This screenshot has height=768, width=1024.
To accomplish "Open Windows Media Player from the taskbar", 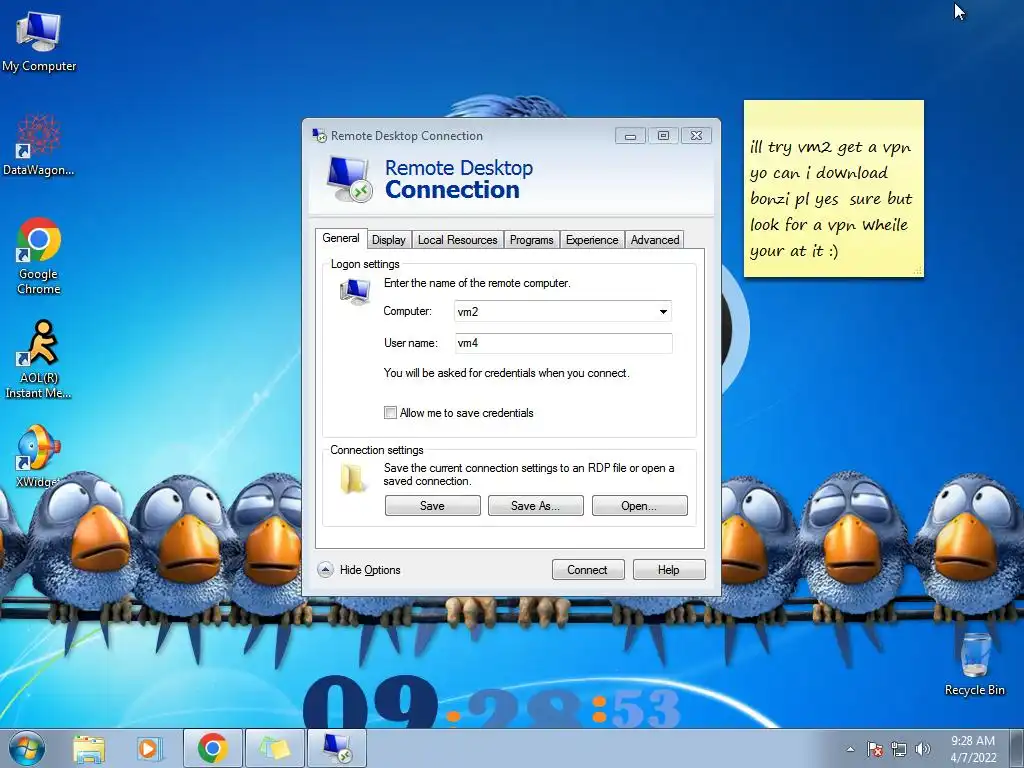I will pyautogui.click(x=150, y=748).
